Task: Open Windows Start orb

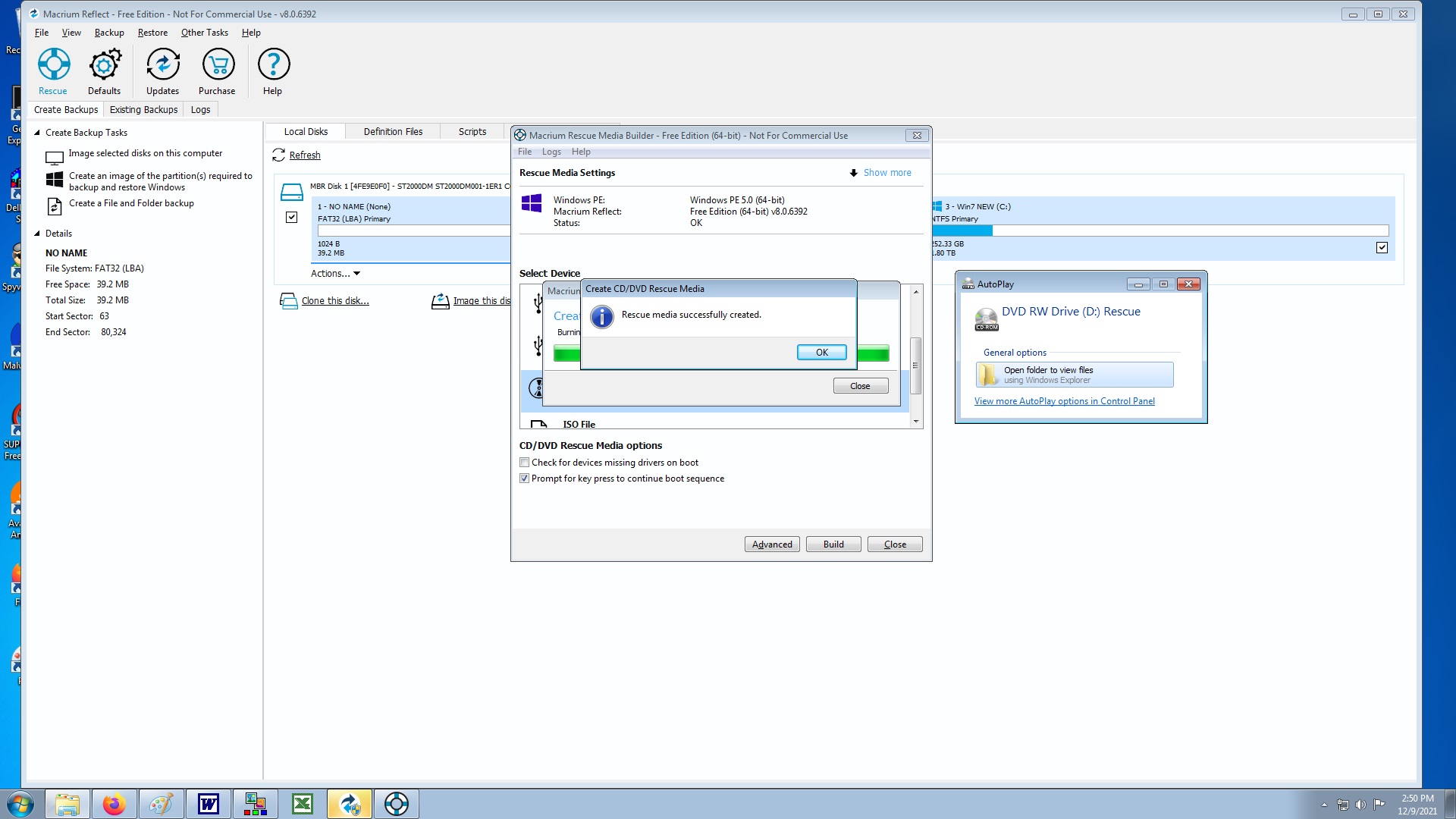Action: point(20,804)
